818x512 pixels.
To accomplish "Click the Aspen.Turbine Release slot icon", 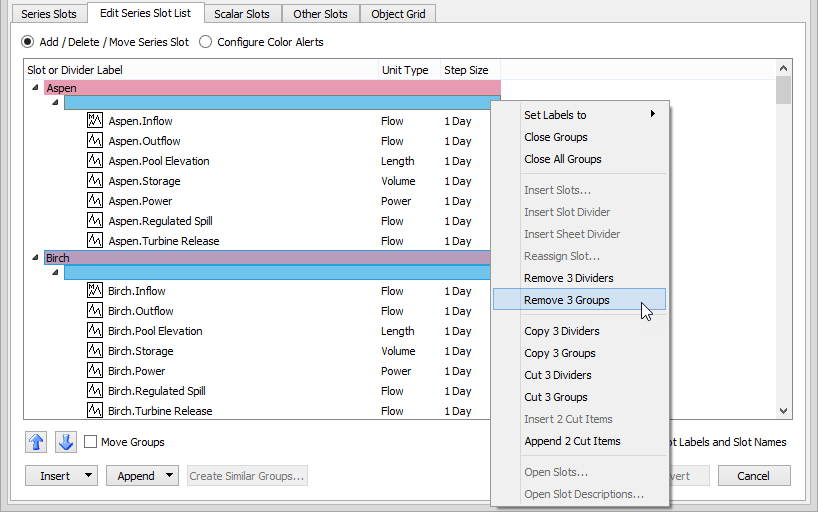I will pos(96,241).
